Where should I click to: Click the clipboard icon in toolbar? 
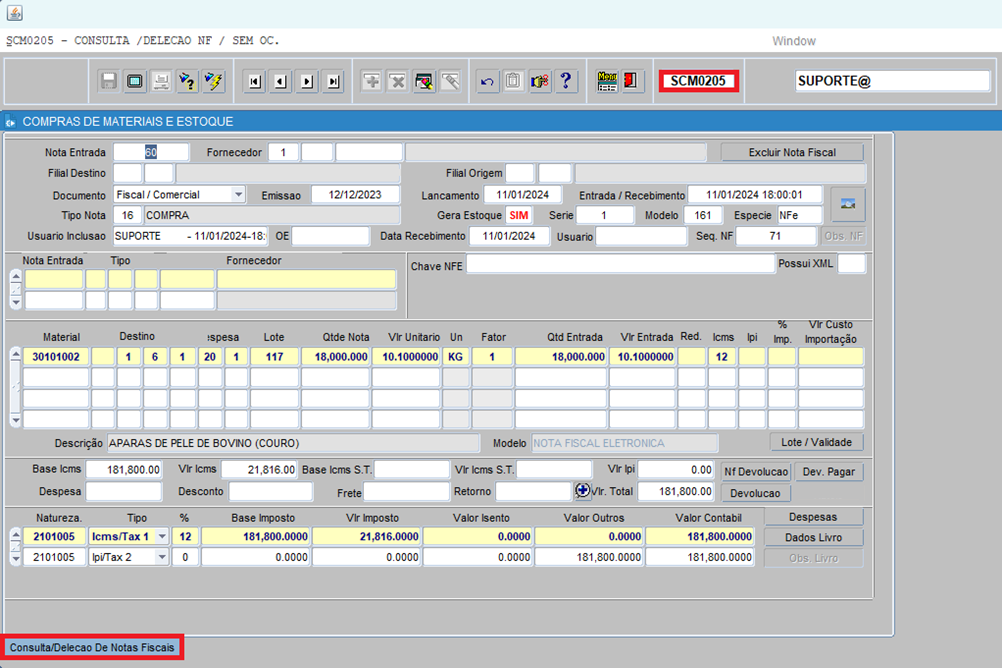tap(513, 81)
